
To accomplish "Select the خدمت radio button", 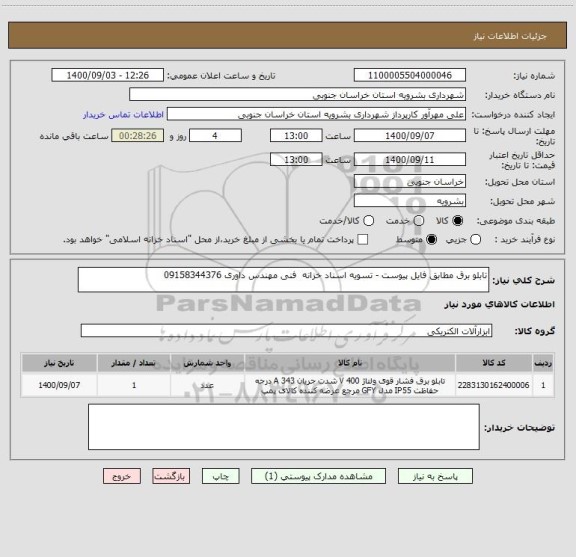I will point(419,221).
